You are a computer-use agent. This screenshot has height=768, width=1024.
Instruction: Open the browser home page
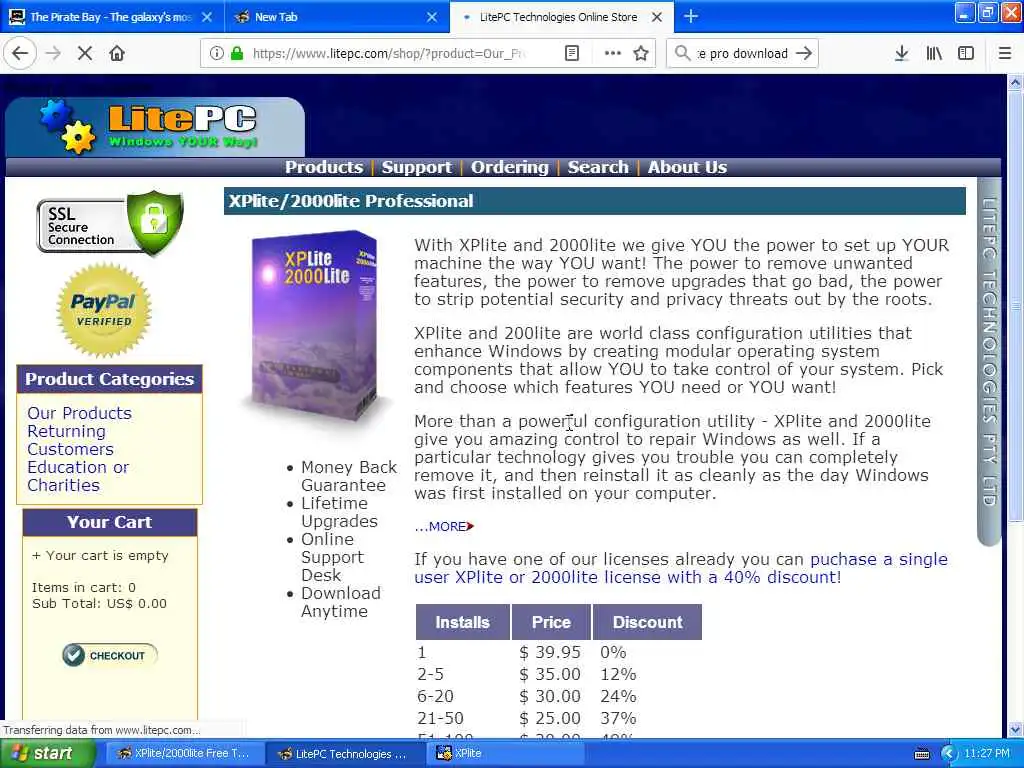(117, 54)
